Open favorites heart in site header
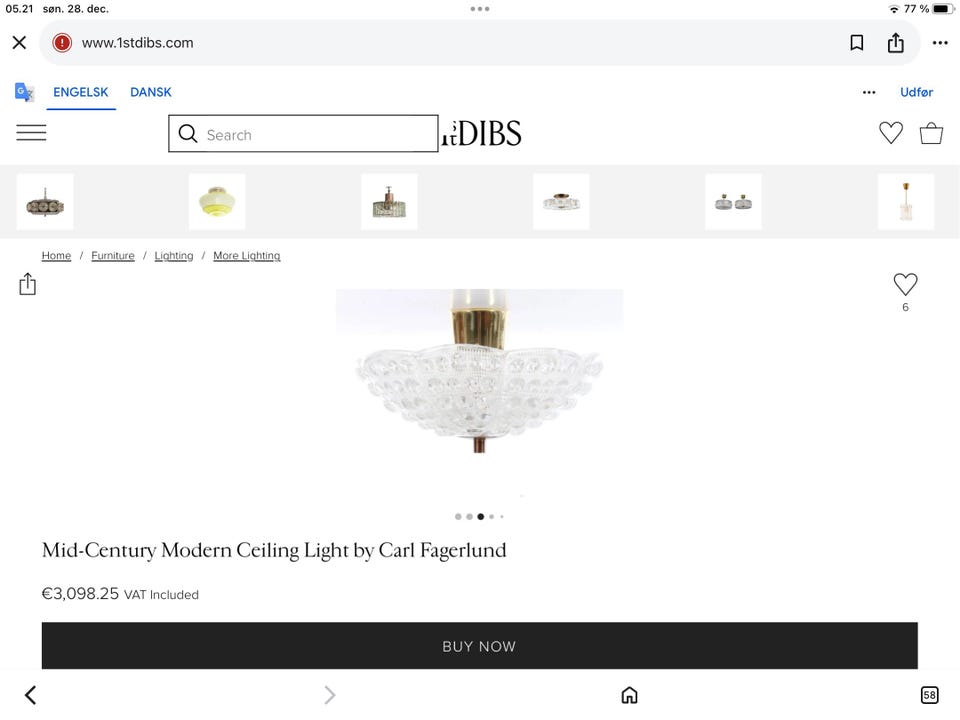The width and height of the screenshot is (960, 720). [890, 133]
